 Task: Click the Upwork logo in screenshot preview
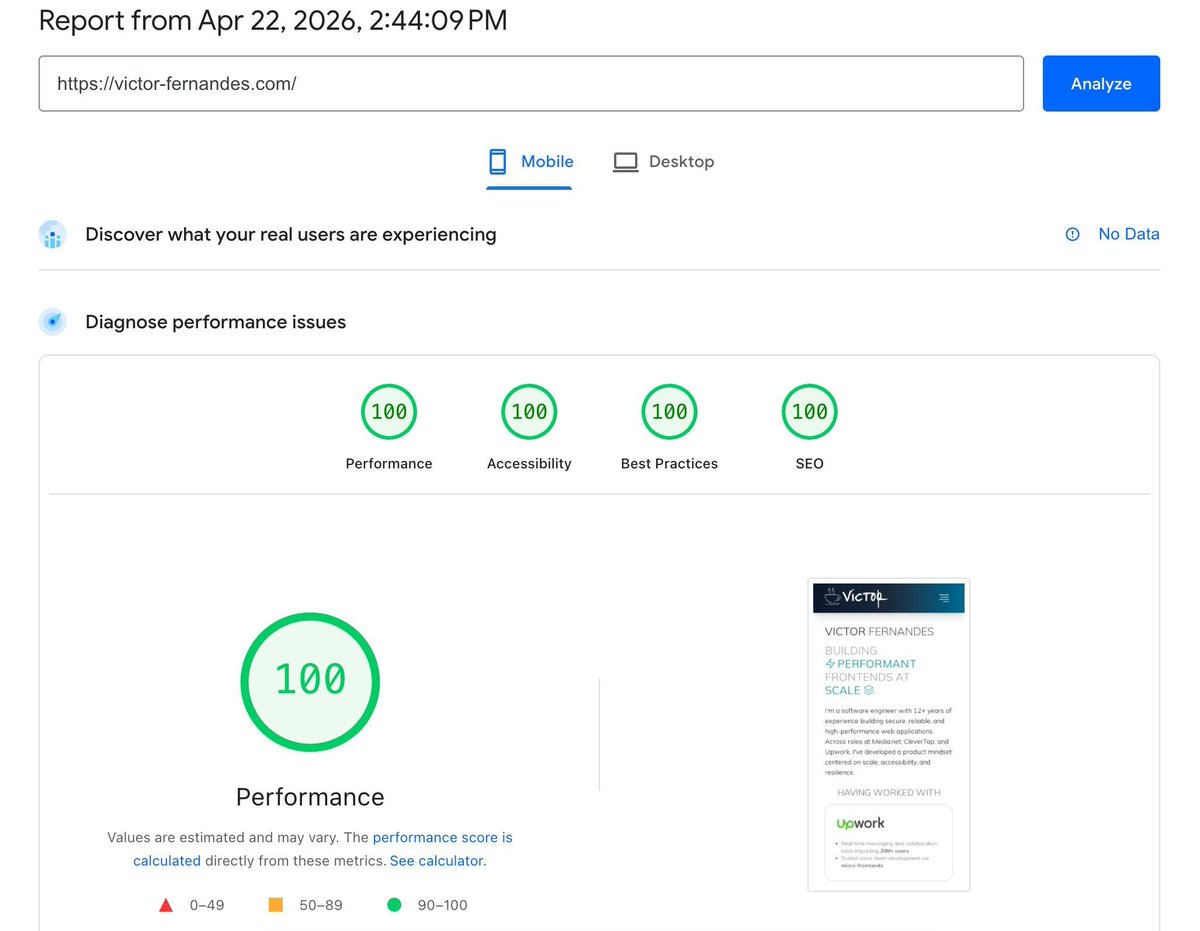click(861, 823)
